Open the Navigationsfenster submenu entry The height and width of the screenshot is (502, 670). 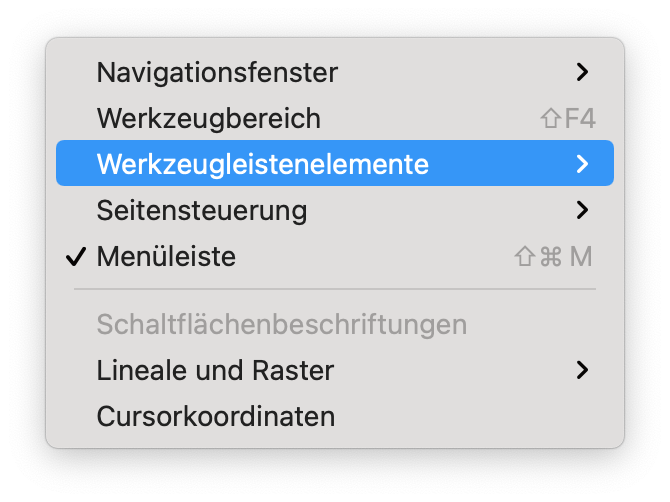[217, 72]
